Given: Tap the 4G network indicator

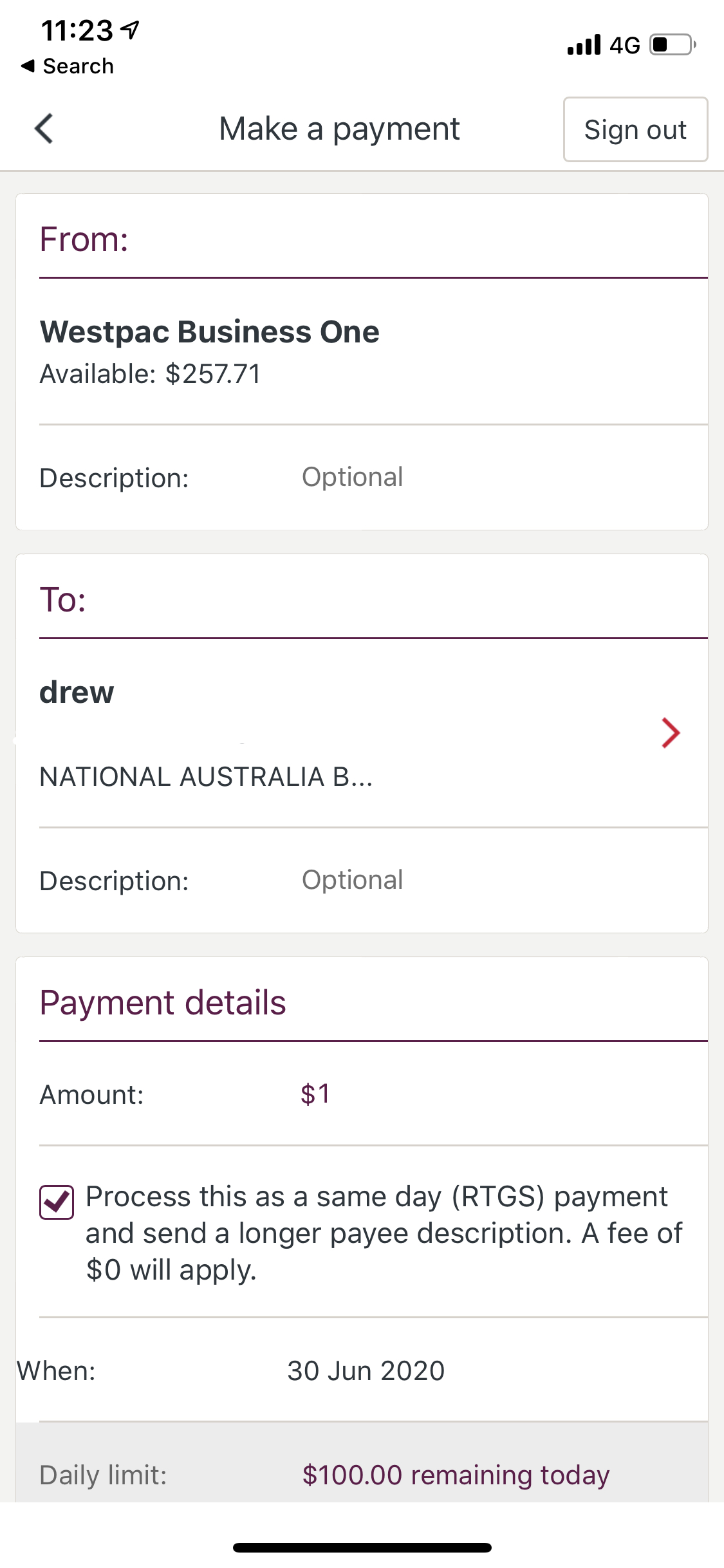Looking at the screenshot, I should (624, 45).
